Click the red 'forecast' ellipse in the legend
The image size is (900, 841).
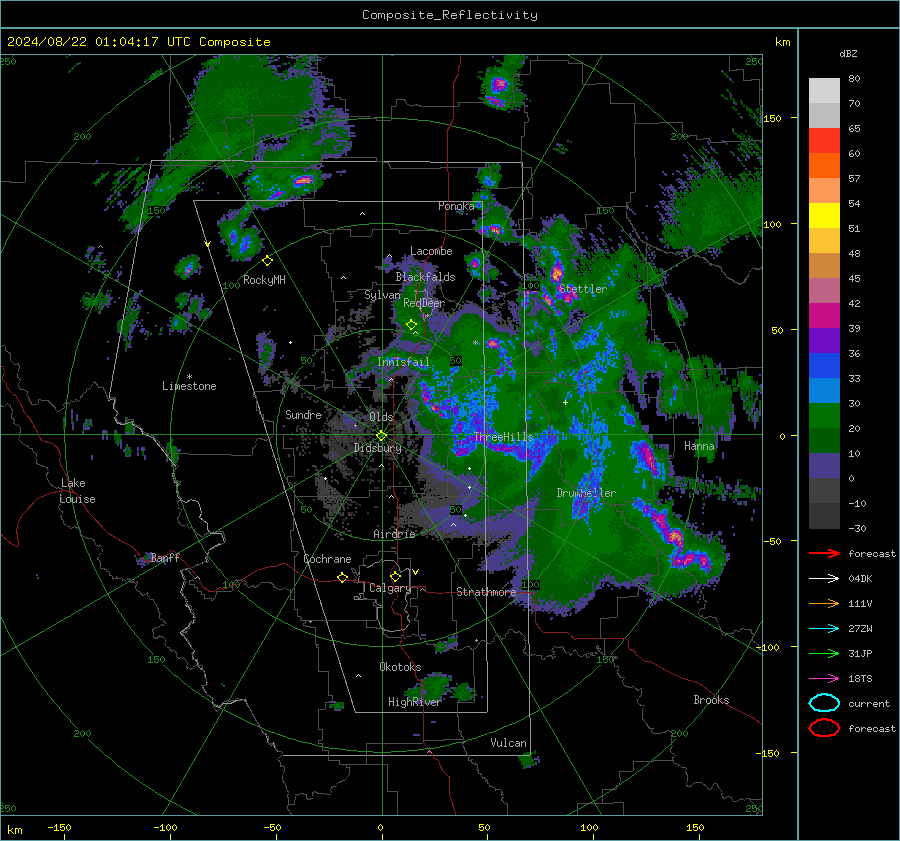(824, 728)
